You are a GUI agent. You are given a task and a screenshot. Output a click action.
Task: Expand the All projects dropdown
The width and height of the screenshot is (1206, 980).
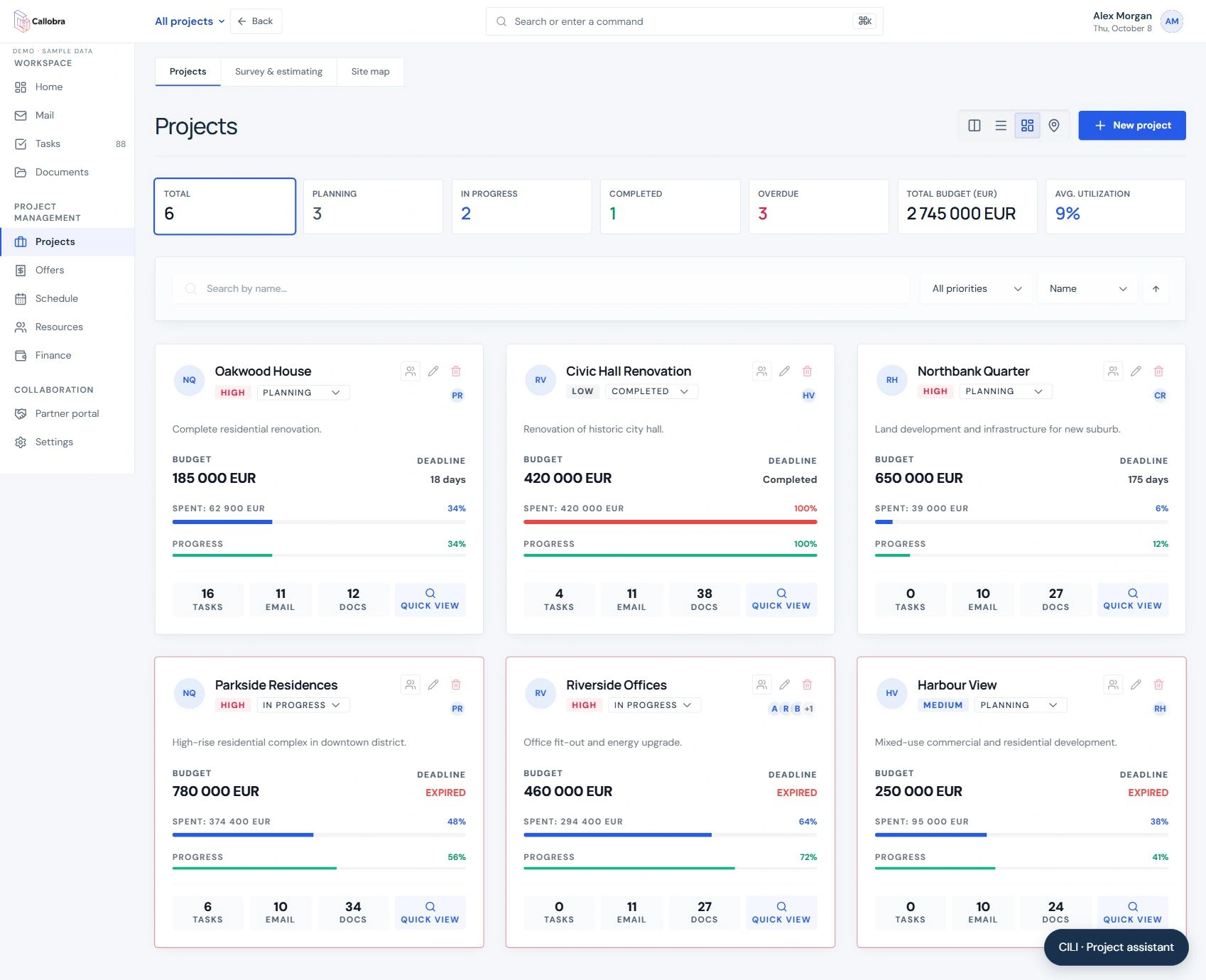point(190,21)
